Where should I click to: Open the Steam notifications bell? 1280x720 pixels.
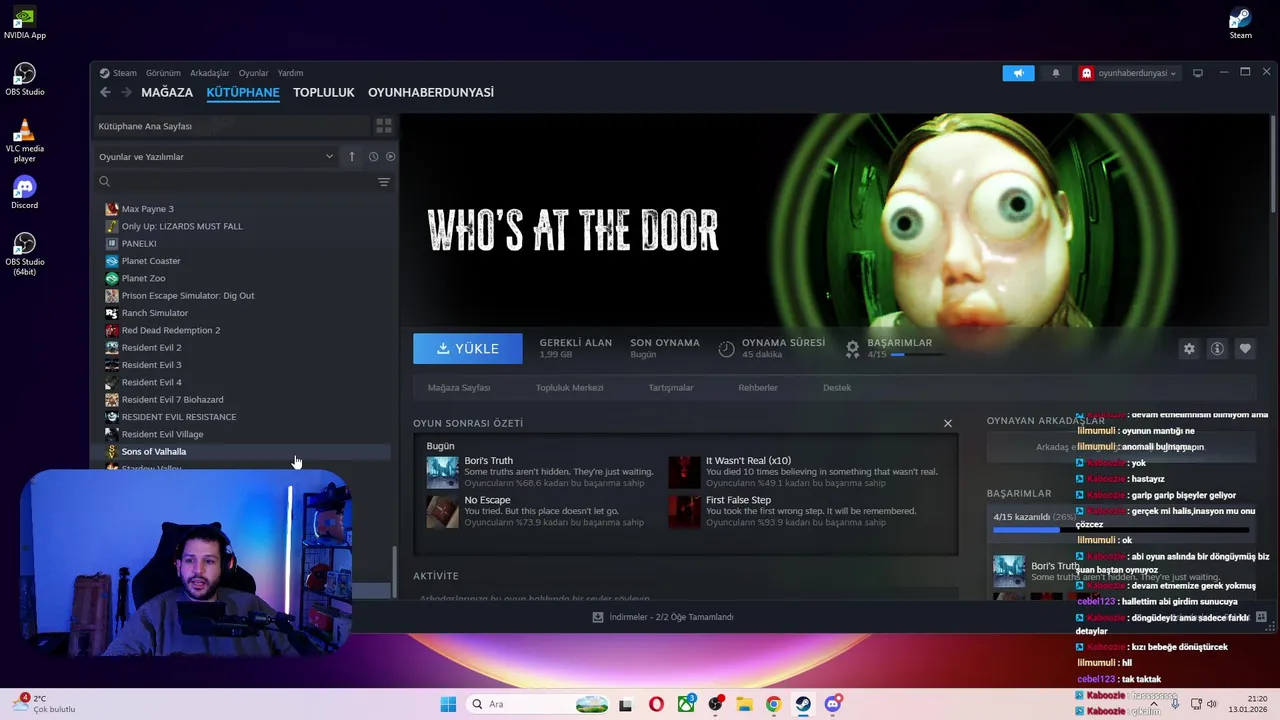click(1055, 73)
